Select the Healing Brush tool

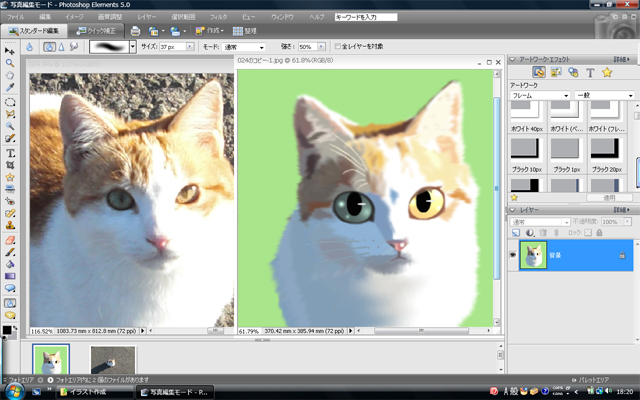pos(10,213)
